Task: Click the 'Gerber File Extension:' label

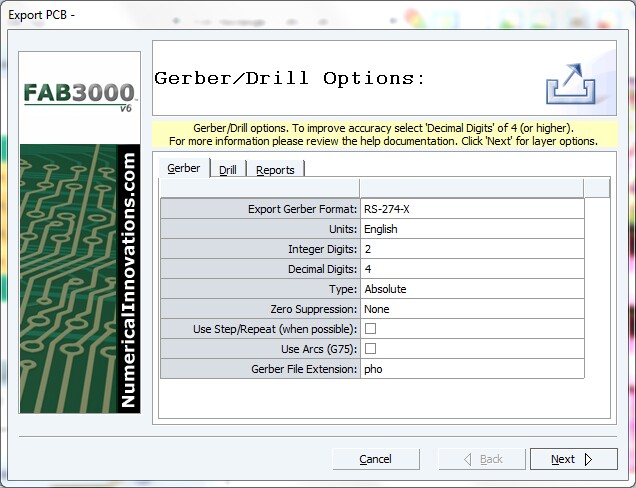Action: (x=304, y=369)
